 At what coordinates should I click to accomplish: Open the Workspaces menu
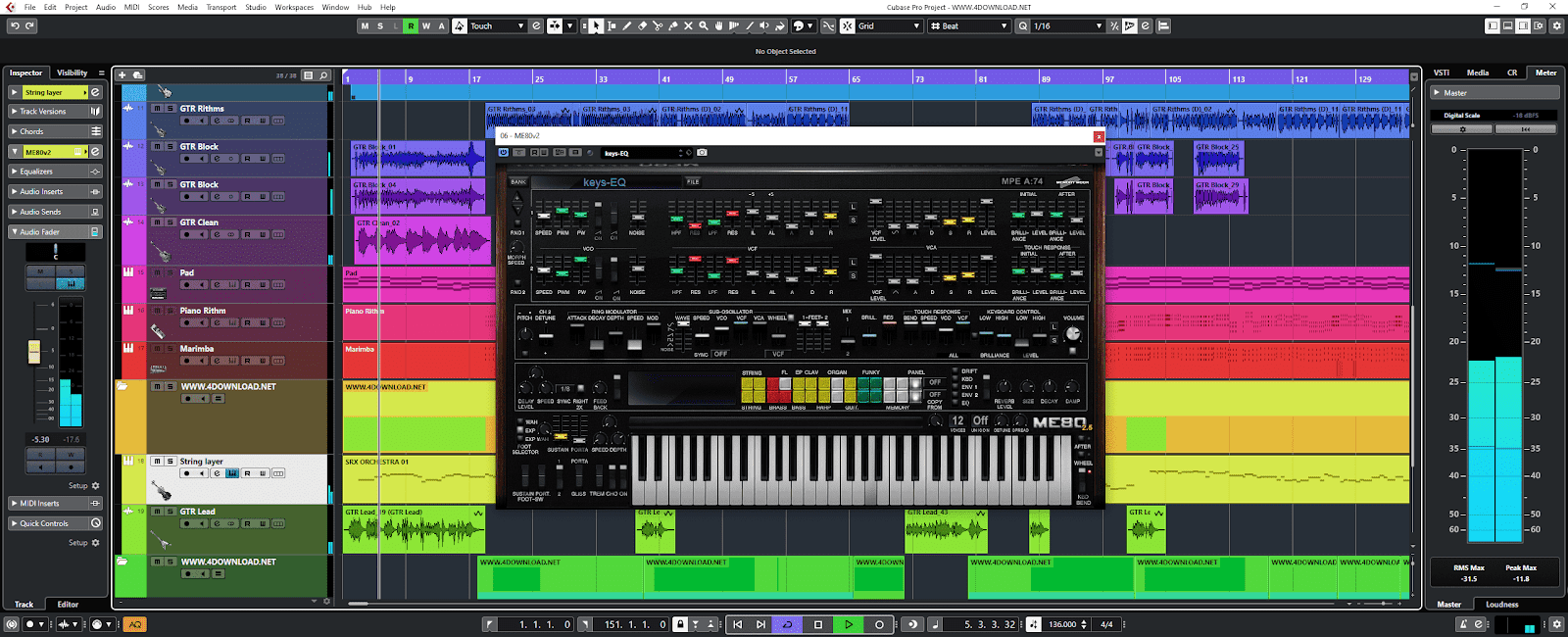click(294, 7)
